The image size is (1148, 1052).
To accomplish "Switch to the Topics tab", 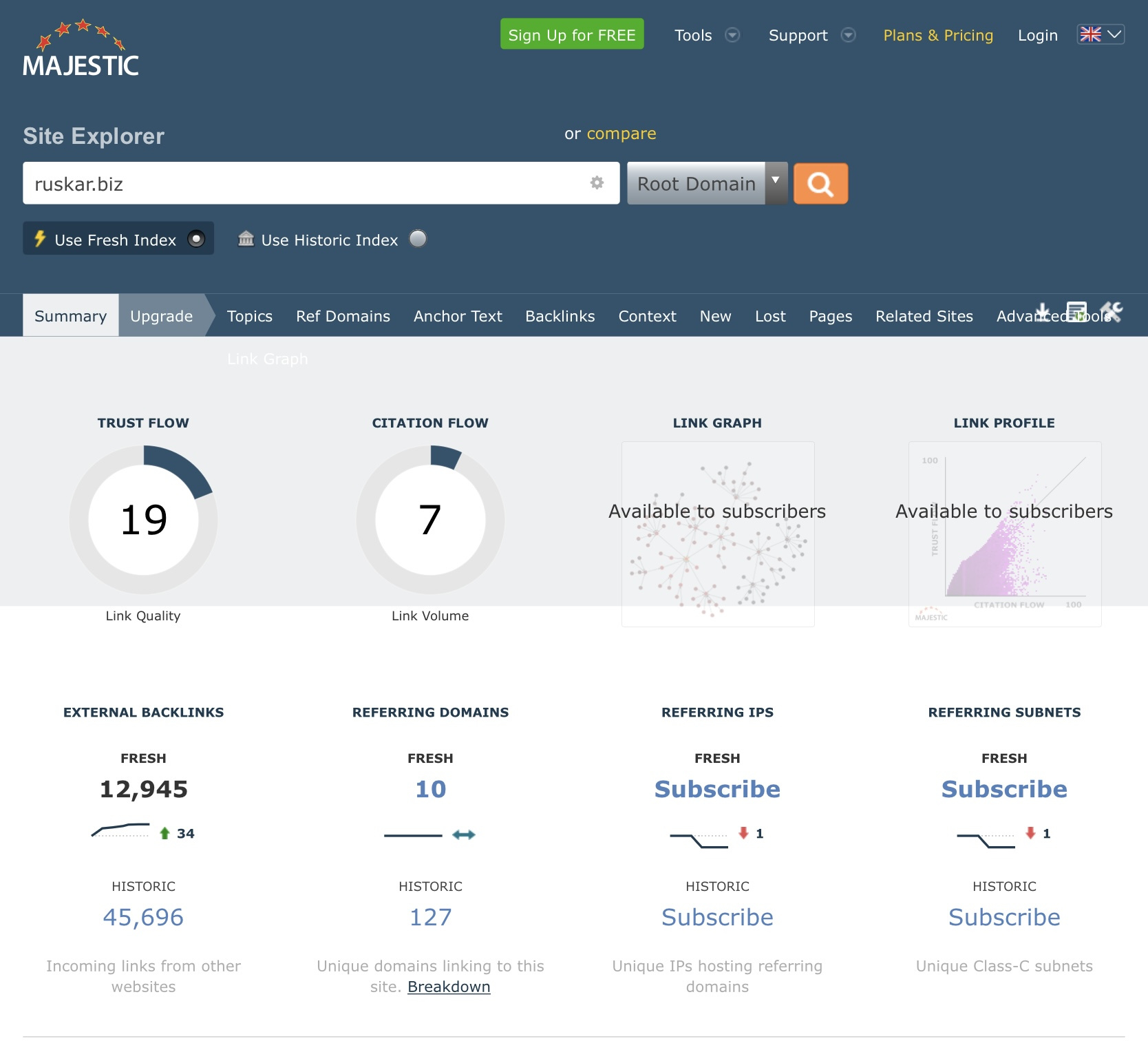I will click(250, 316).
